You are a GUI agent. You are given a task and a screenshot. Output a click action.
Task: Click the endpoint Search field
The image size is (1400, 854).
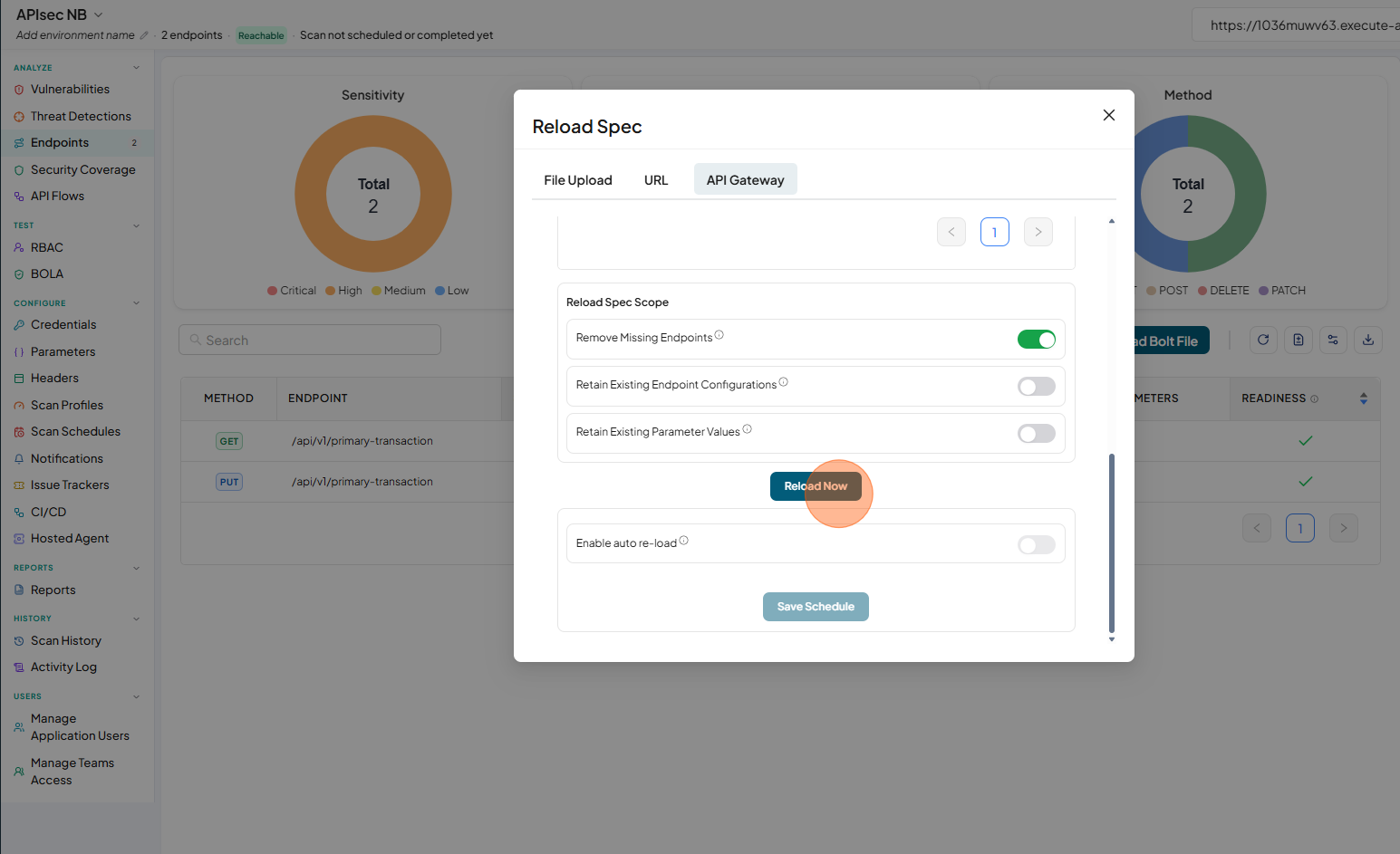click(310, 340)
